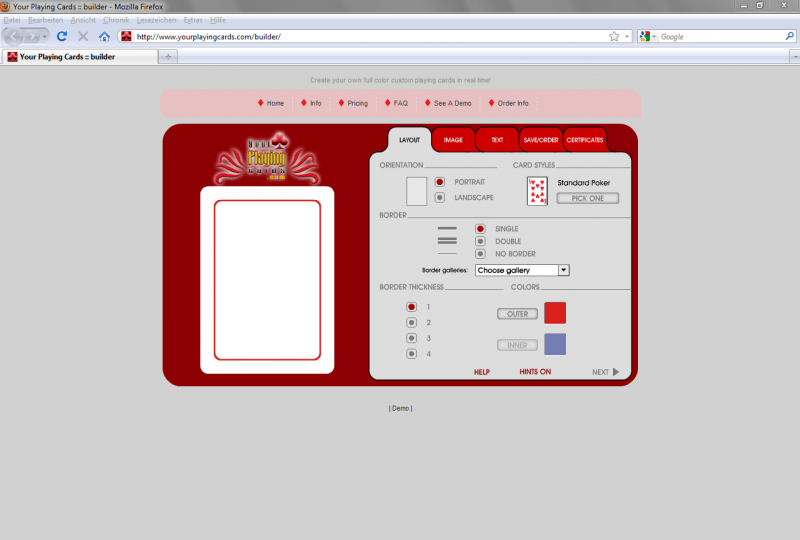Open the Datei menu
Image resolution: width=800 pixels, height=540 pixels.
(x=12, y=20)
